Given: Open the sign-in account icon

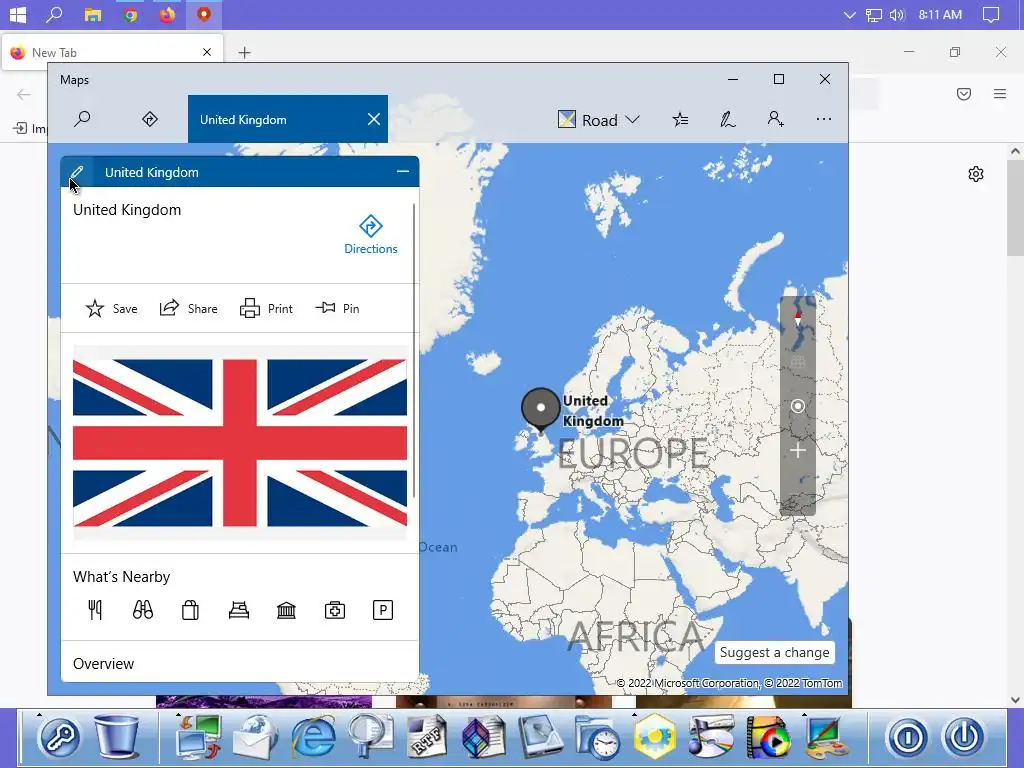Looking at the screenshot, I should (775, 119).
